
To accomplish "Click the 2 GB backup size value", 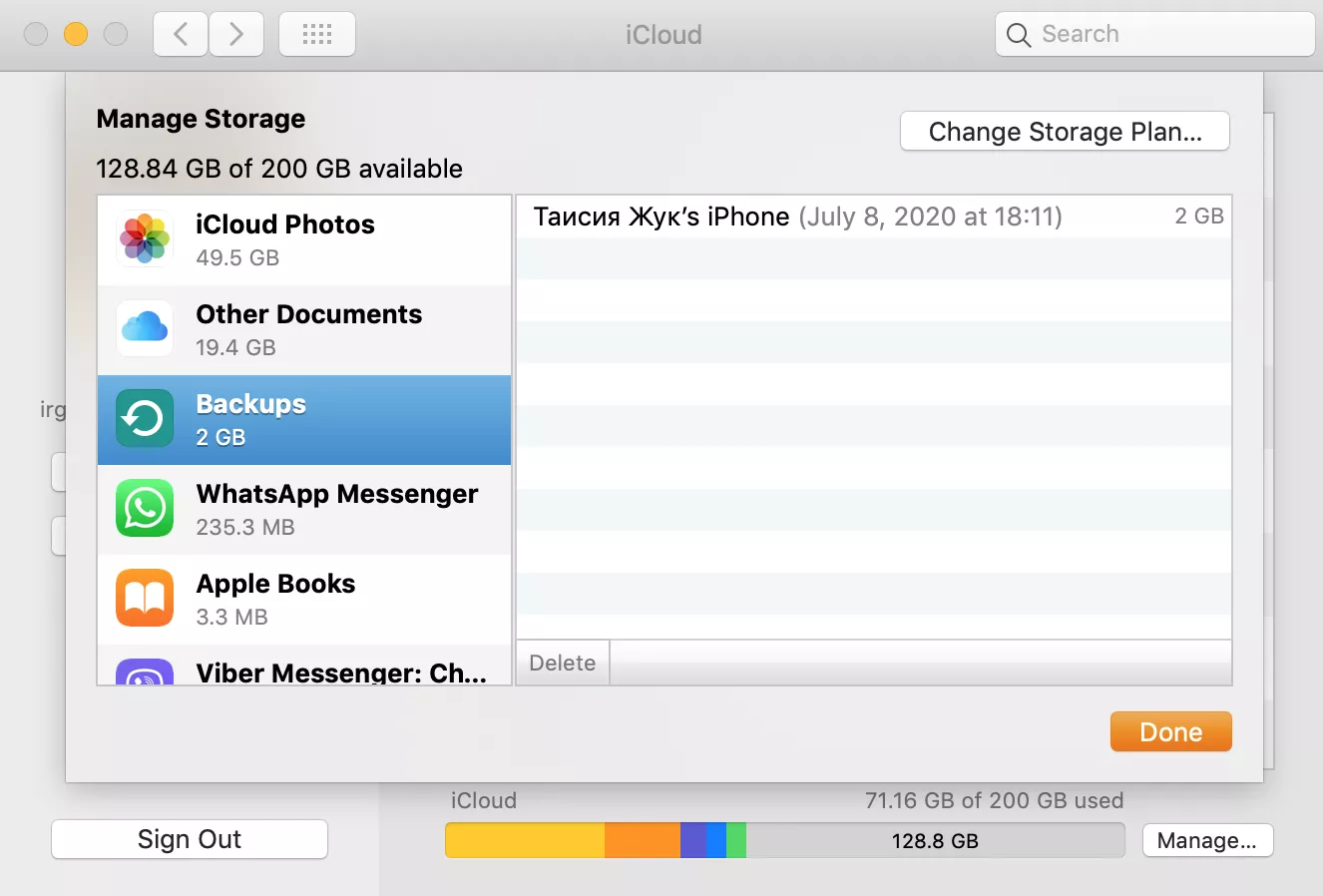I will tap(1199, 217).
